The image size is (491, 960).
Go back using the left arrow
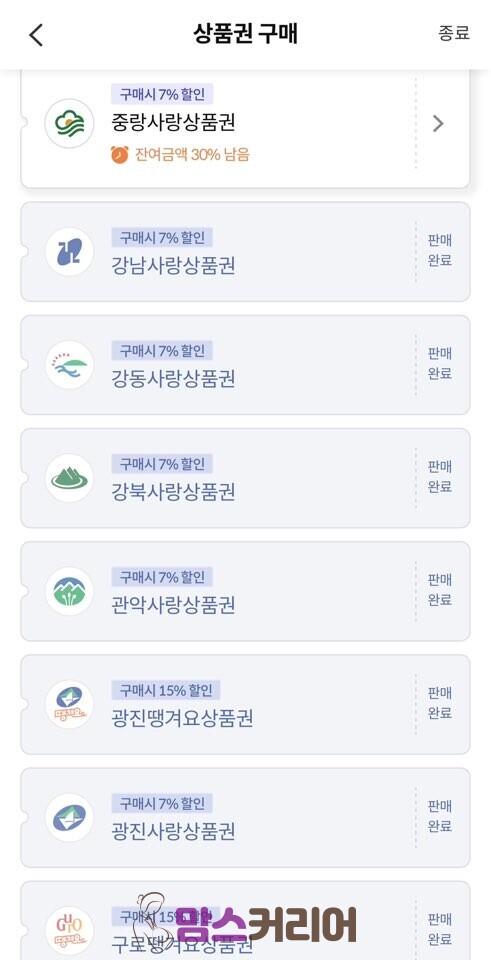coord(36,35)
